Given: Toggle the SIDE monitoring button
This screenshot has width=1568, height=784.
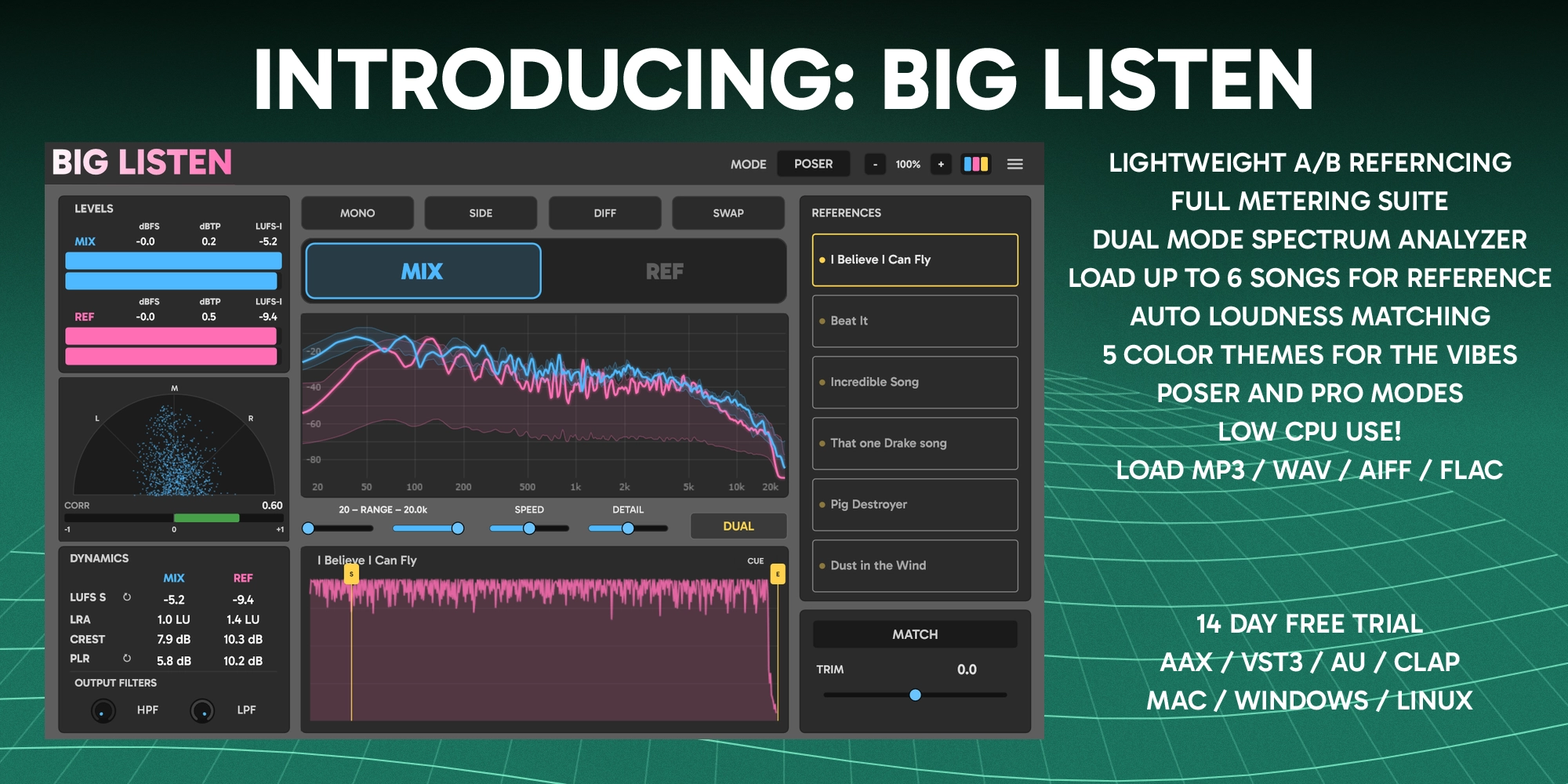Looking at the screenshot, I should click(481, 212).
